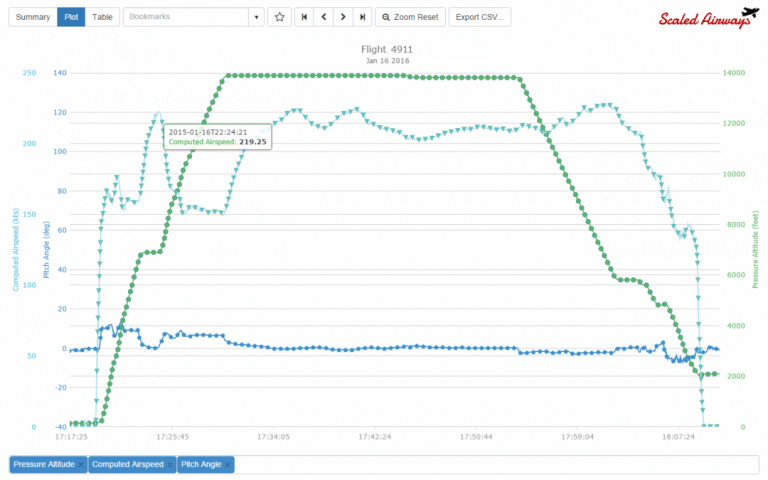Click the Flight 4911 chart title

(385, 48)
